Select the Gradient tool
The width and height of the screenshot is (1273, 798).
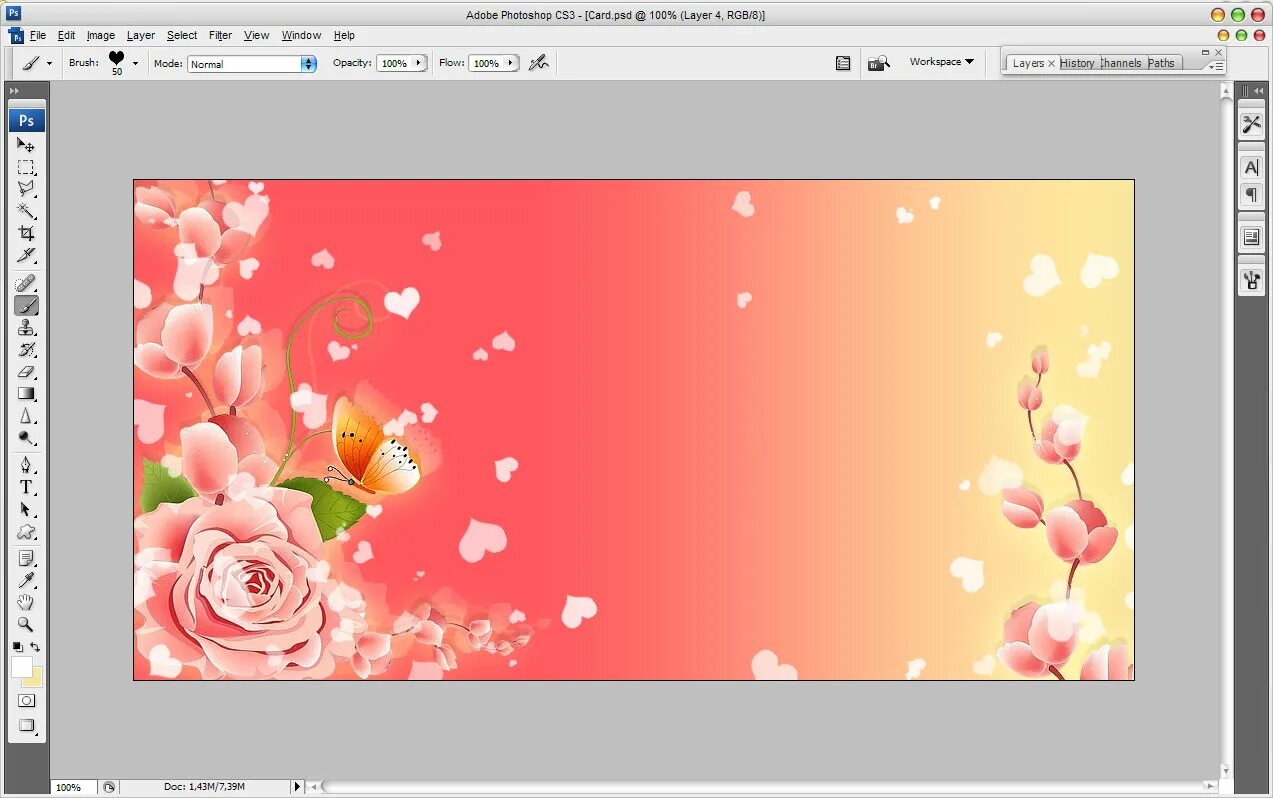(x=26, y=394)
